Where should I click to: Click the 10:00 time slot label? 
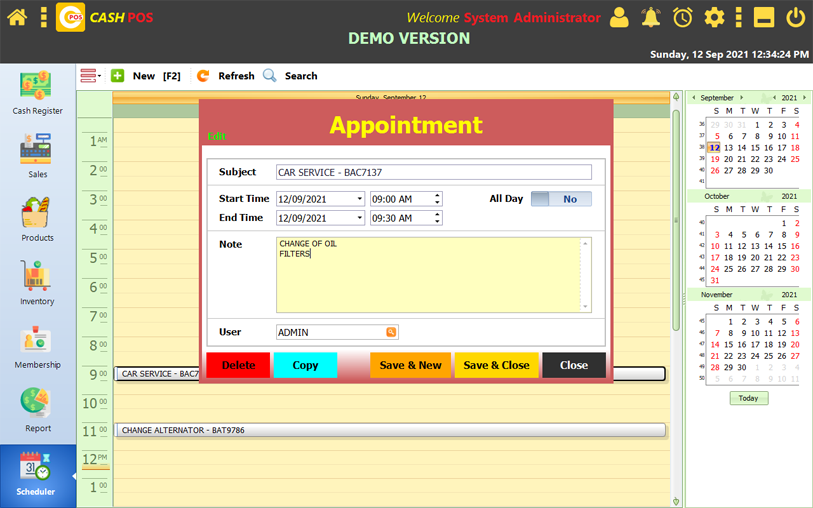click(x=95, y=403)
